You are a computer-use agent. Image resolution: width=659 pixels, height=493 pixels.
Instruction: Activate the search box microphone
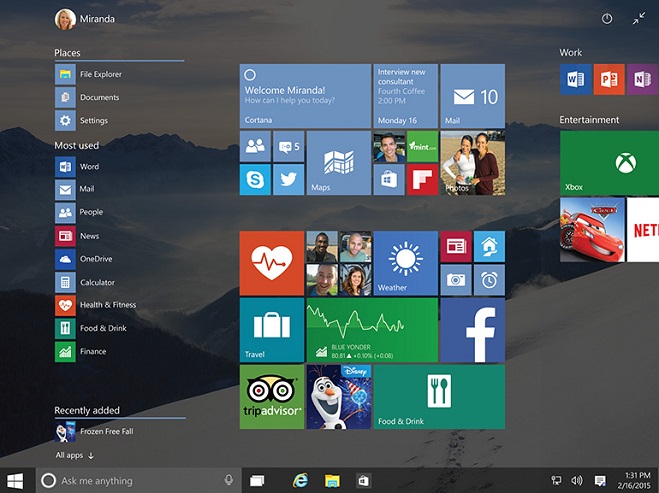coord(229,480)
